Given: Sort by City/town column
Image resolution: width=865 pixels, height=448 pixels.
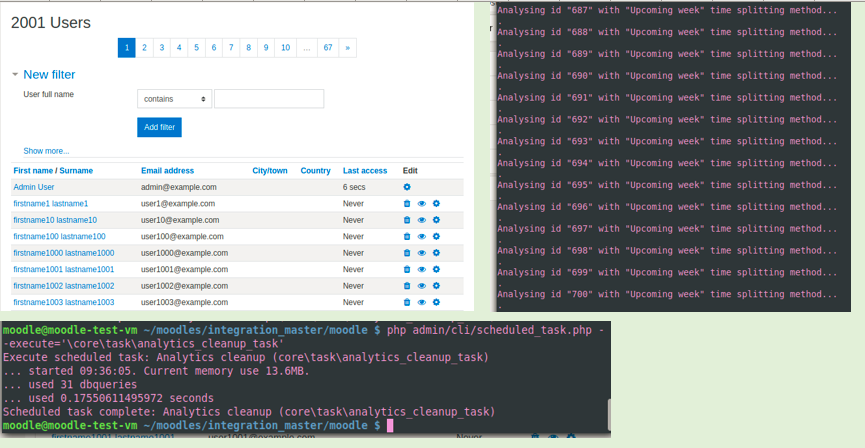Looking at the screenshot, I should tap(270, 171).
